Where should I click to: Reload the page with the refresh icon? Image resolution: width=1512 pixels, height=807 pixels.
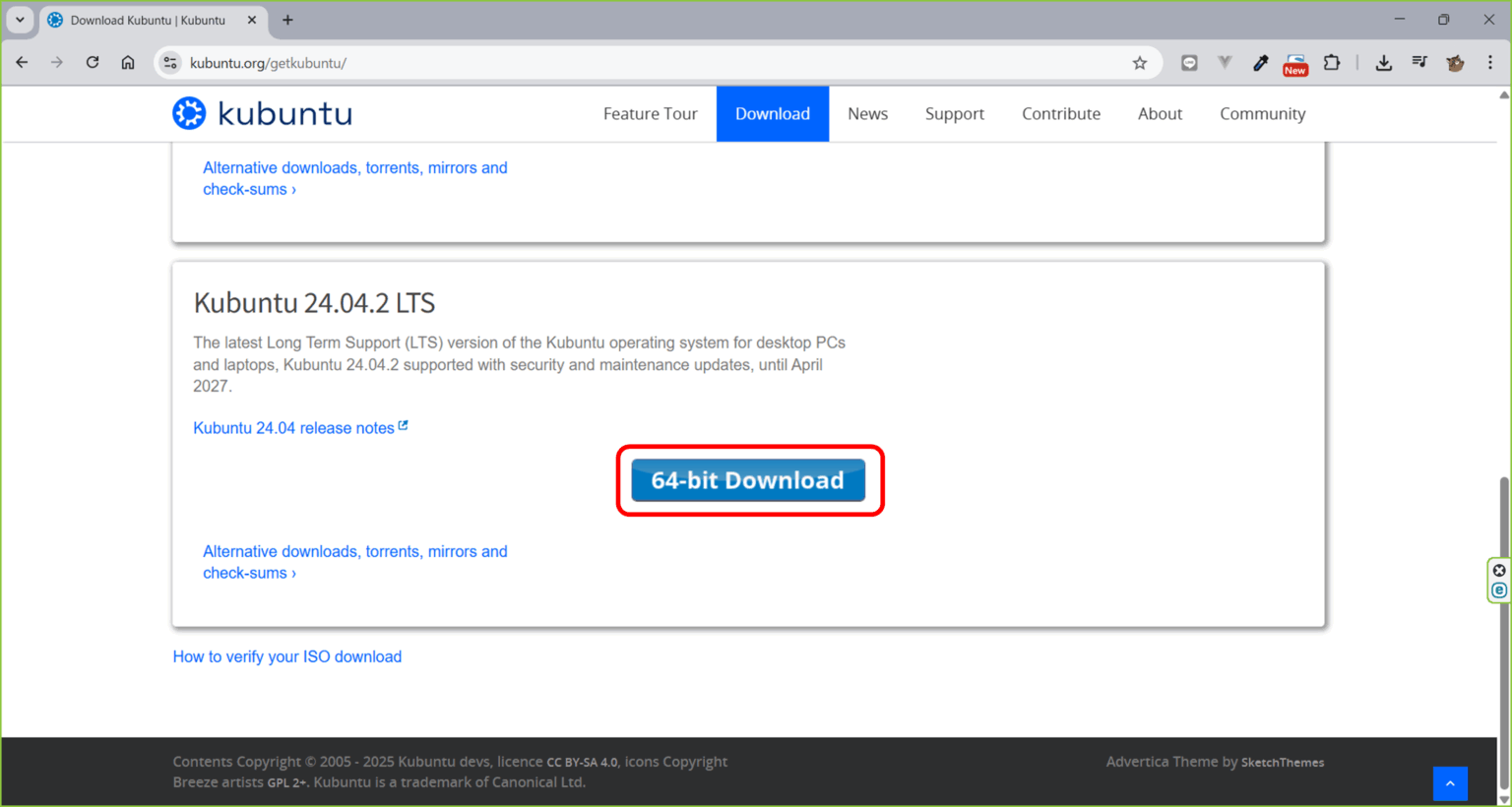tap(92, 62)
